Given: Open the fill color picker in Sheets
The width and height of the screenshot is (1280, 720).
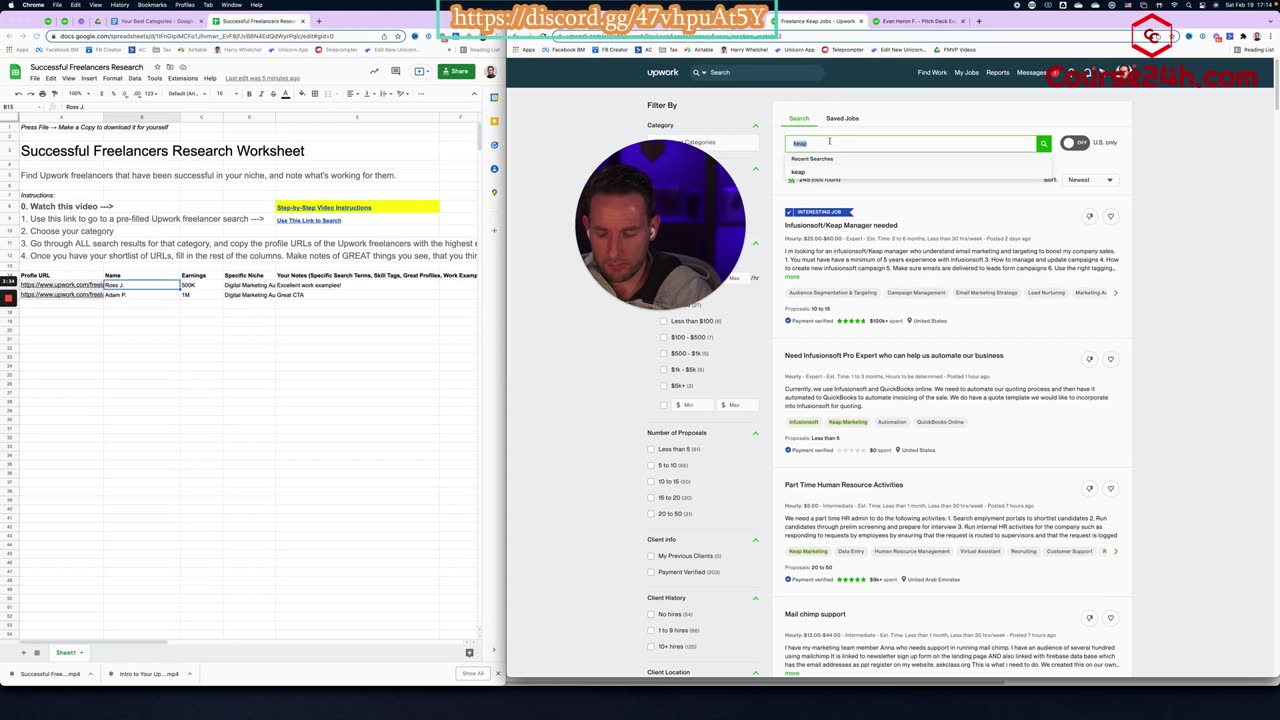Looking at the screenshot, I should [302, 94].
